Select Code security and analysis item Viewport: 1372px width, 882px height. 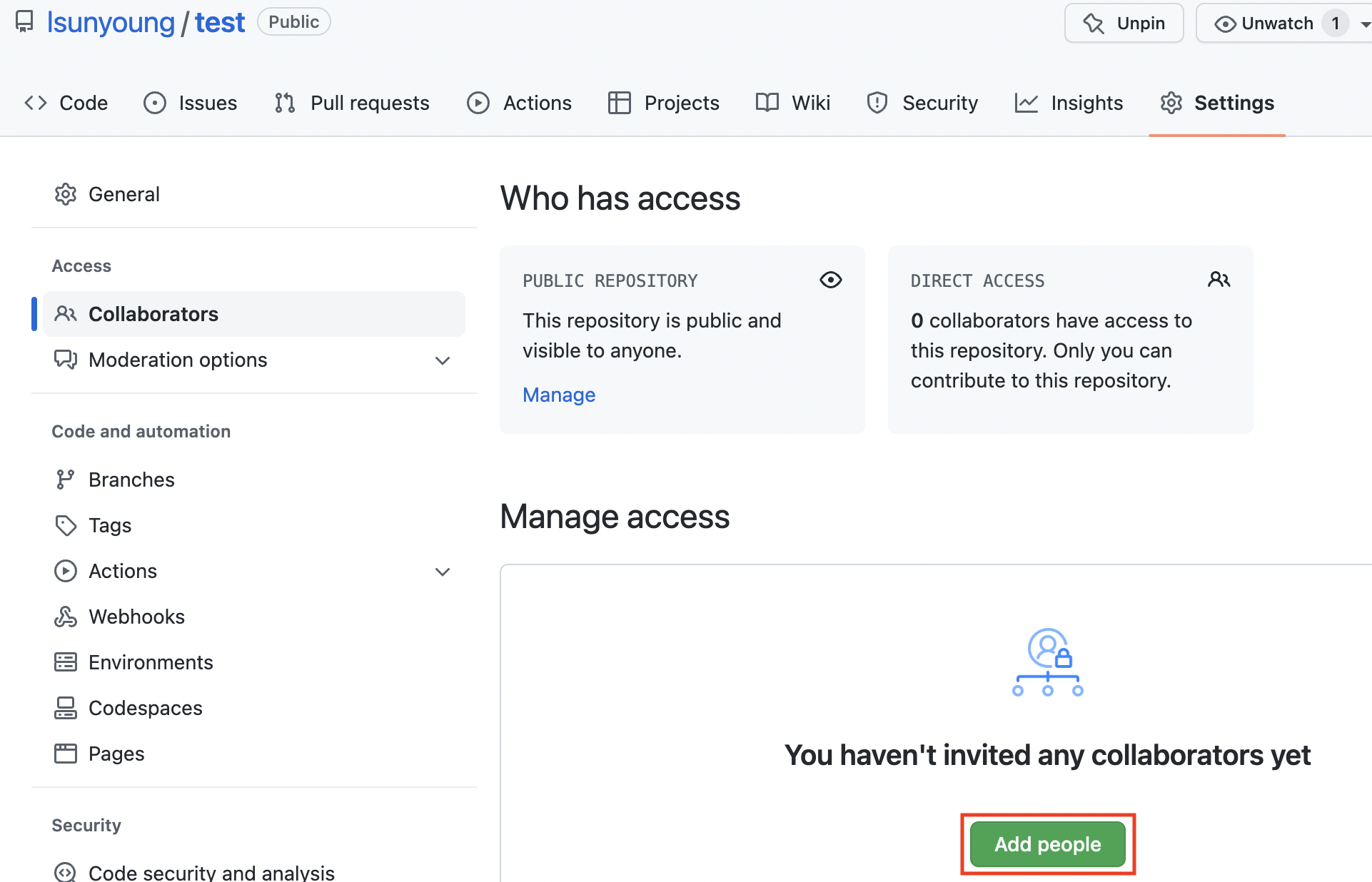click(211, 872)
